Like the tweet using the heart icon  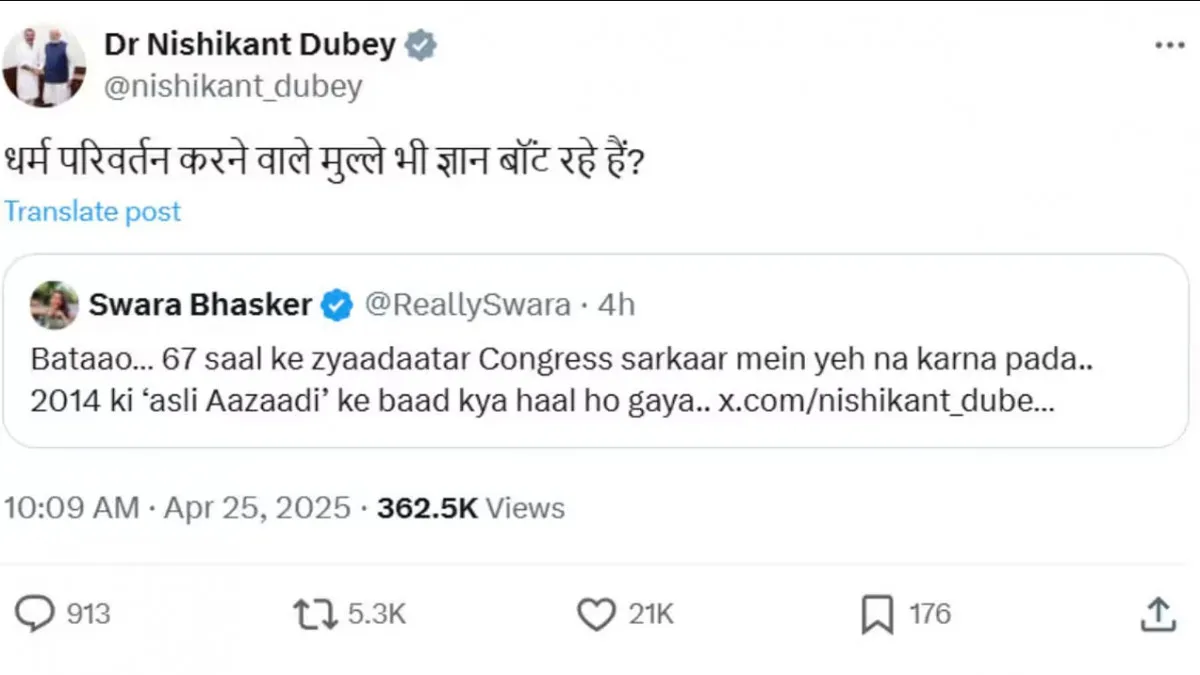coord(596,613)
